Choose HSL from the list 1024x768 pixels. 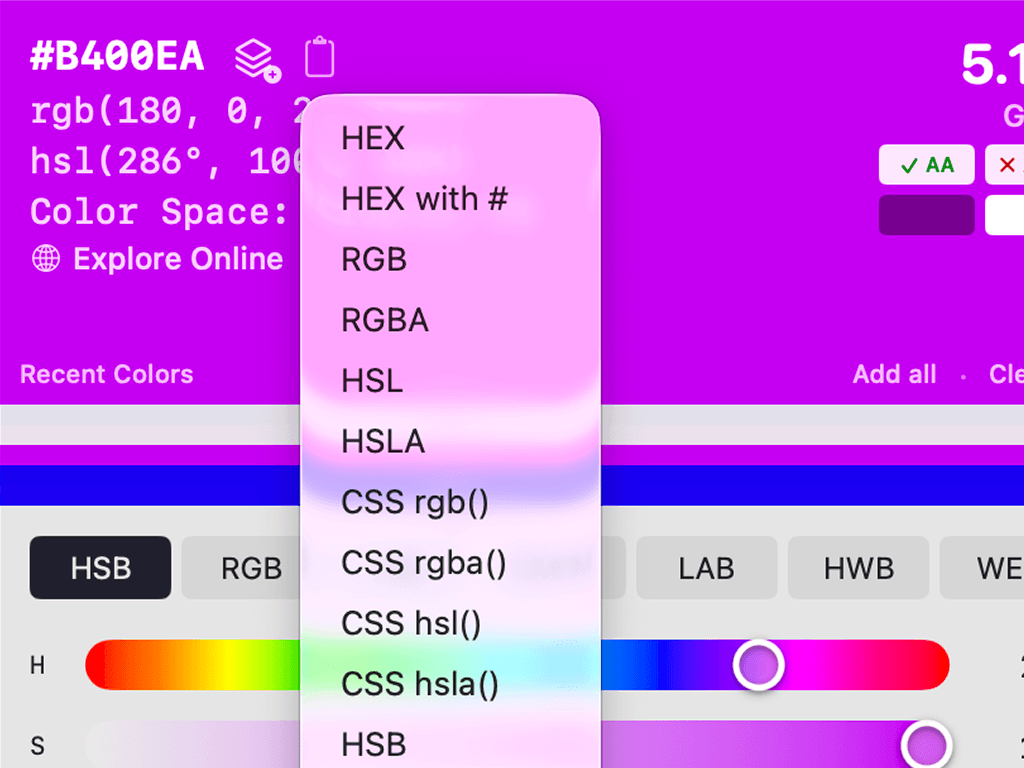pyautogui.click(x=372, y=381)
